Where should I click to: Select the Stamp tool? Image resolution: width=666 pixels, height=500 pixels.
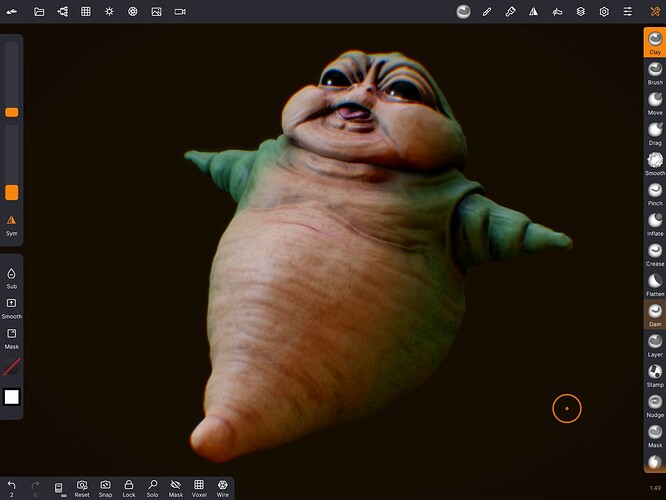655,375
